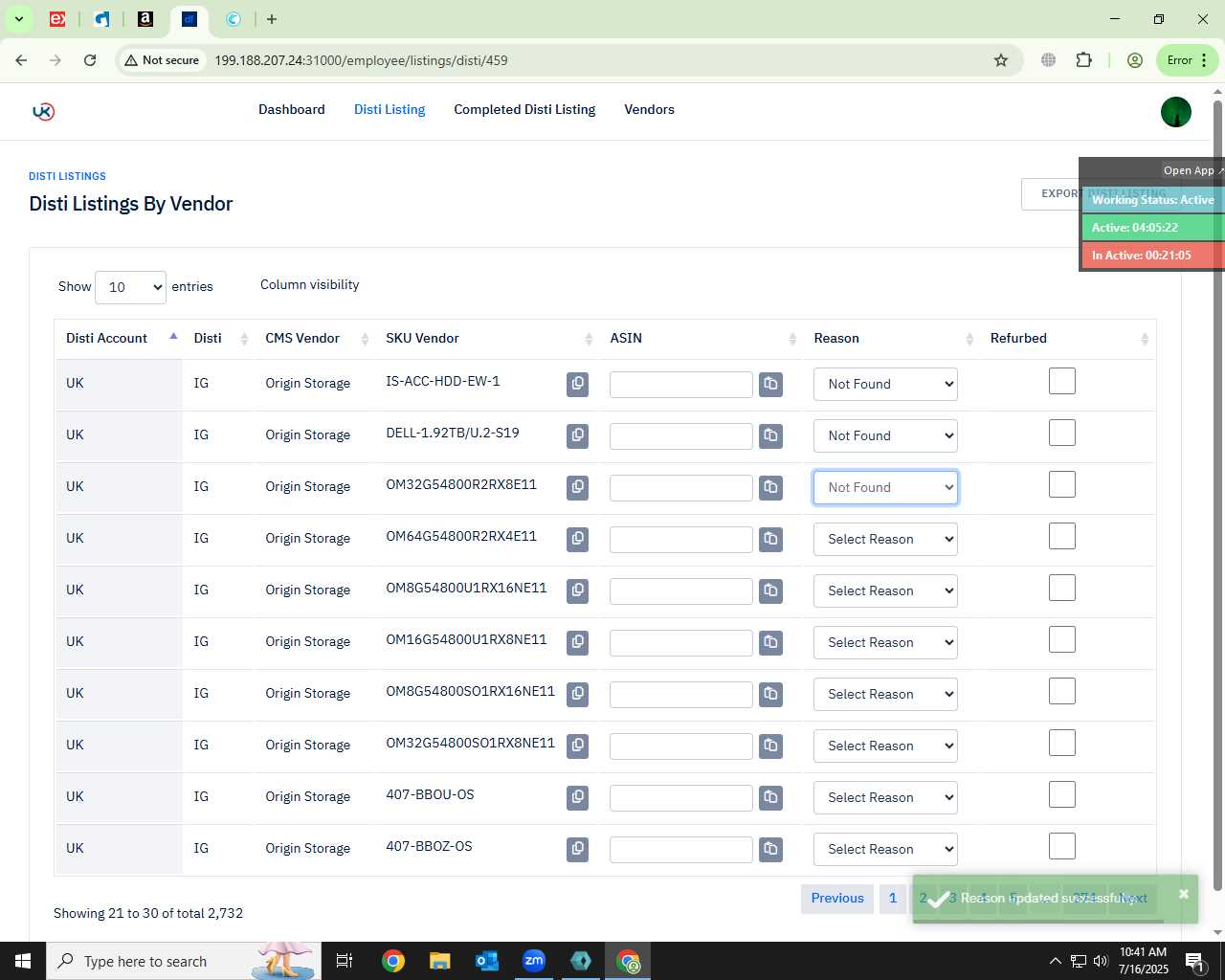Screen dimensions: 1225x980
Task: Copy SKU OM32G54800SO1RX8NE11 to clipboard
Action: point(577,746)
